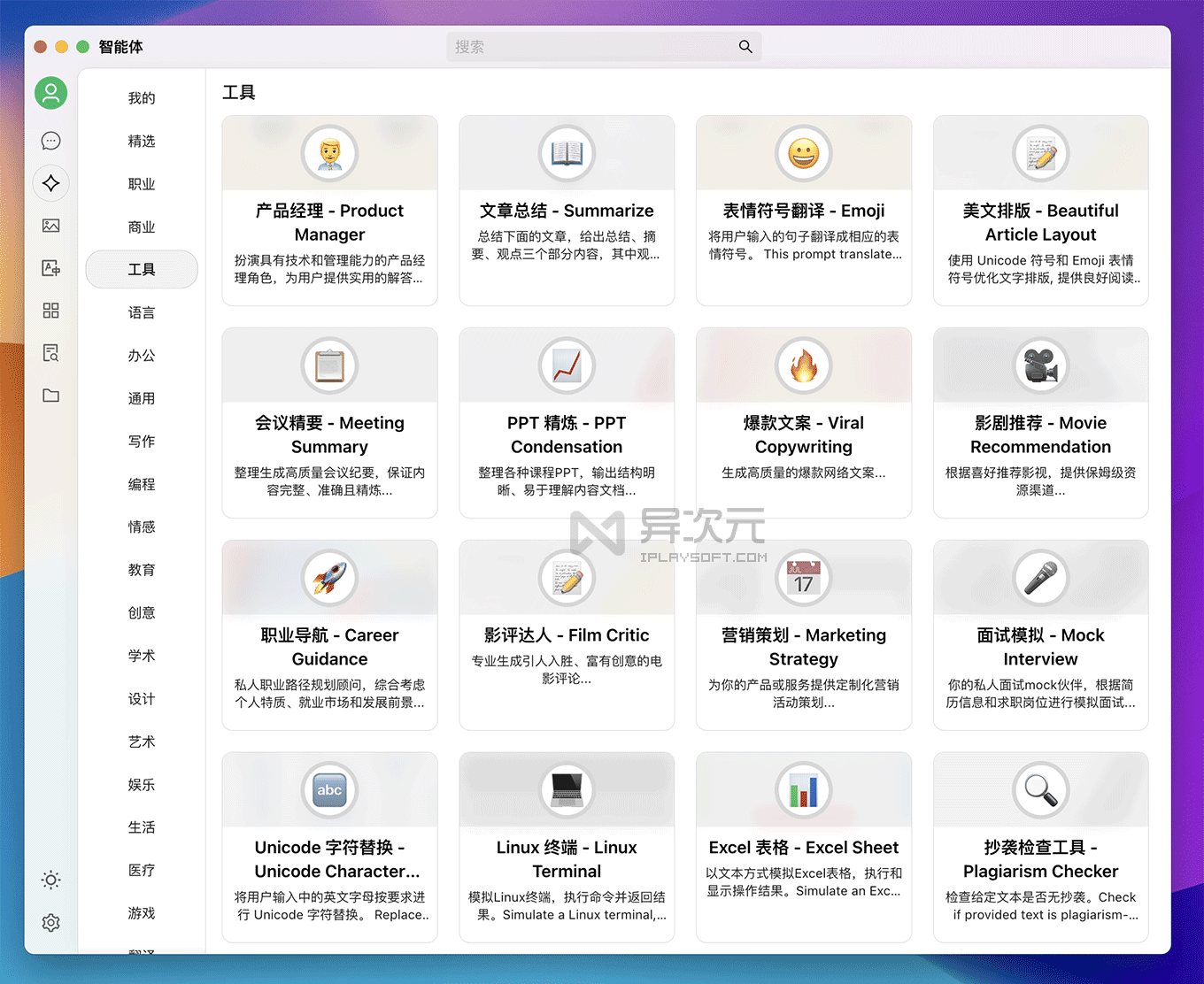Open the image gallery icon
The image size is (1204, 984).
[x=50, y=226]
